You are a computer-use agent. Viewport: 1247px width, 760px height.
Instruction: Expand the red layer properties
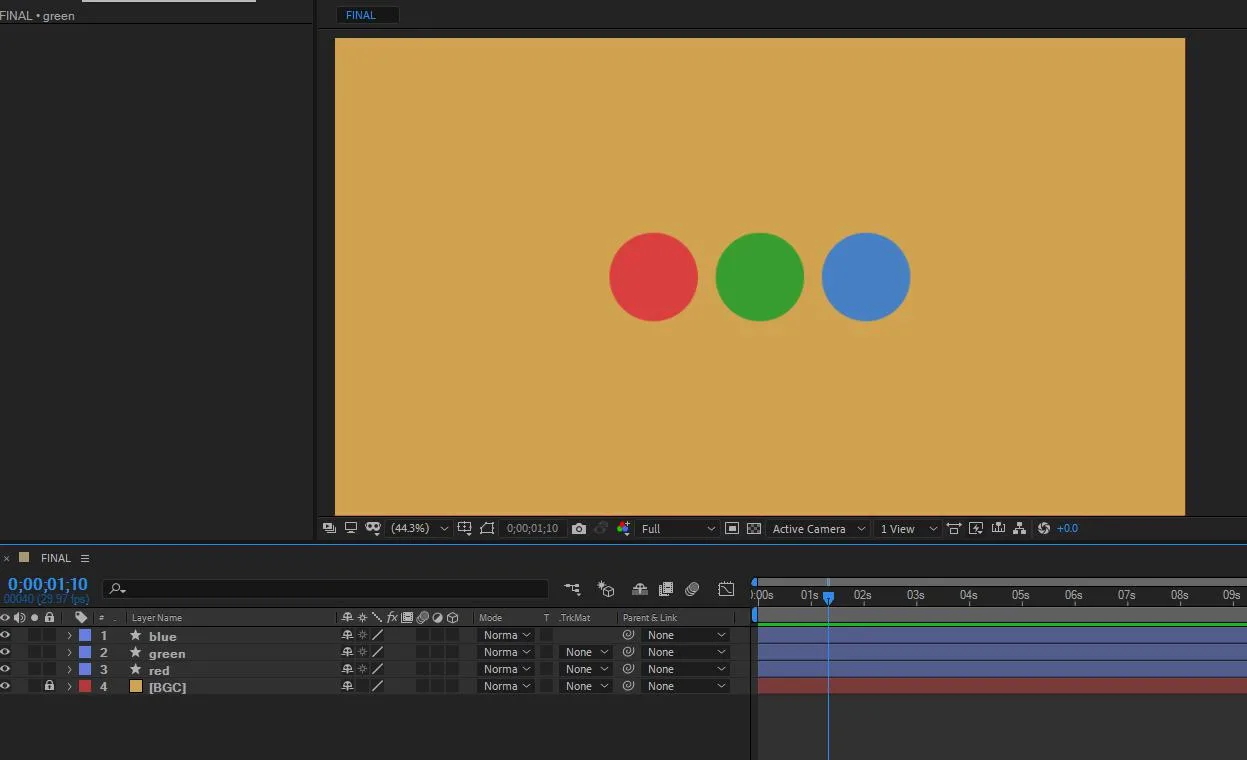tap(69, 669)
